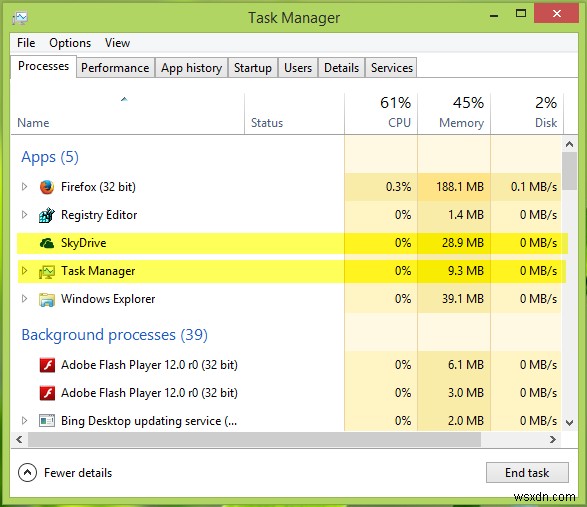
Task: Select the Processes tab
Action: [x=43, y=66]
